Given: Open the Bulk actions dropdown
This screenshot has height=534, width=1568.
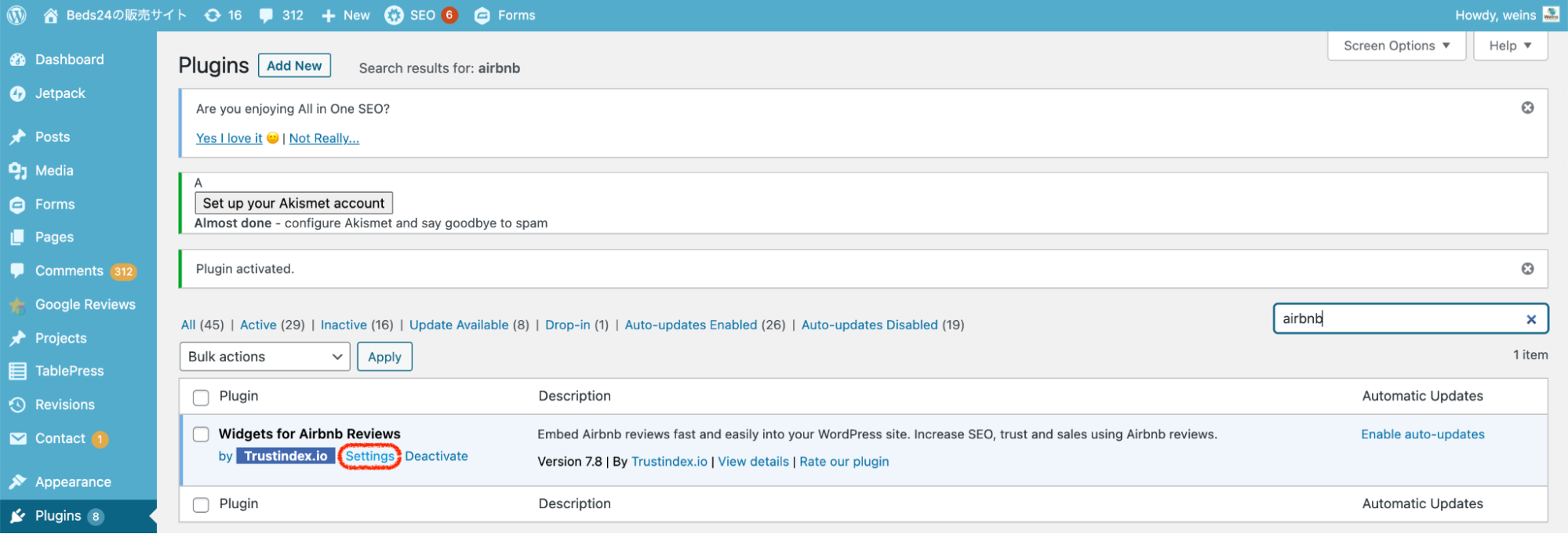Looking at the screenshot, I should point(264,357).
